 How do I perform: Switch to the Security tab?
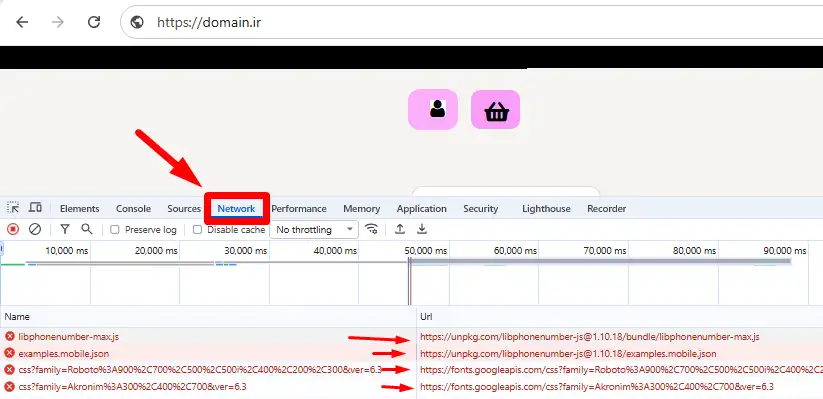481,208
